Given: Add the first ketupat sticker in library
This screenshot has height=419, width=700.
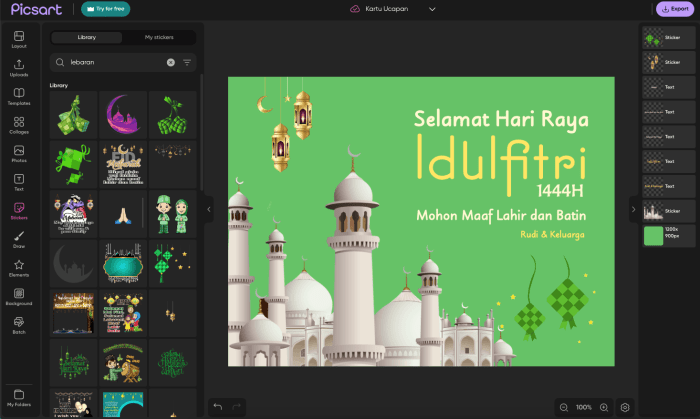Looking at the screenshot, I should click(x=73, y=115).
